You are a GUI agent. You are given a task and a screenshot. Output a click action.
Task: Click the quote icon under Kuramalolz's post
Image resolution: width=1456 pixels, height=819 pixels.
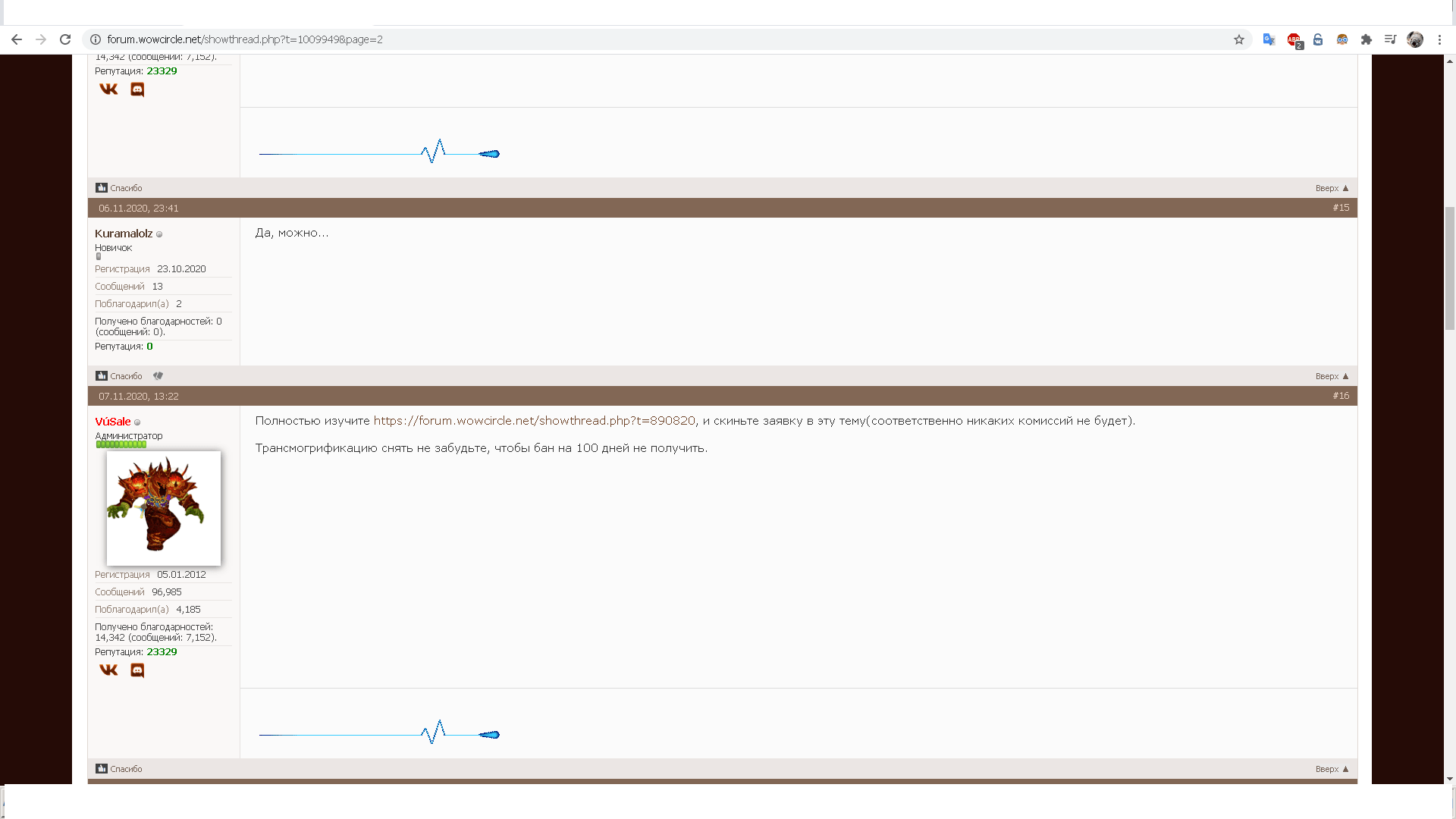click(158, 376)
